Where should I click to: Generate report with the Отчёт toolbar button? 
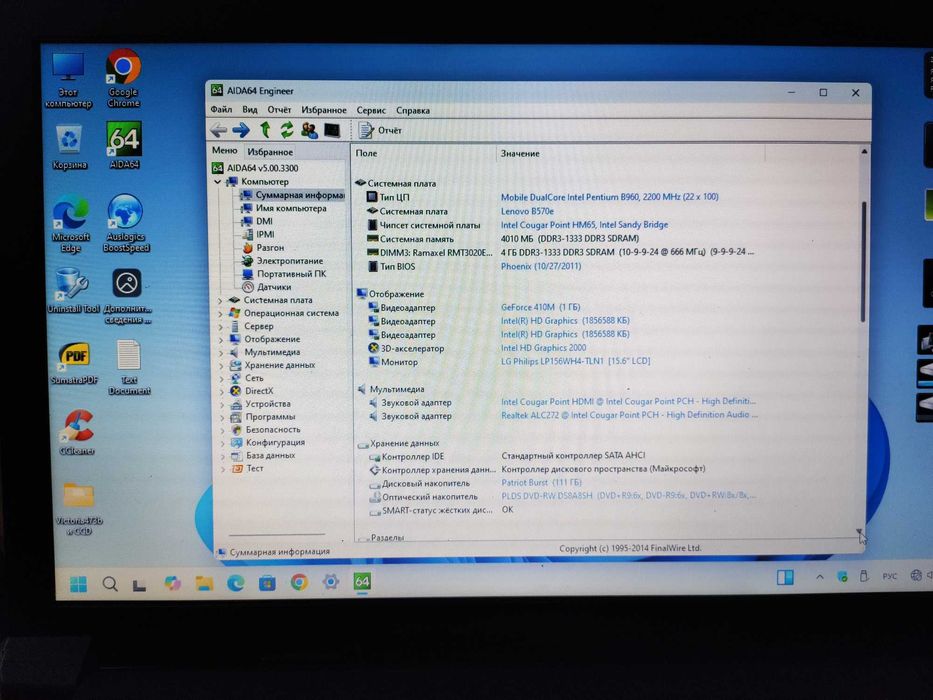(x=380, y=130)
